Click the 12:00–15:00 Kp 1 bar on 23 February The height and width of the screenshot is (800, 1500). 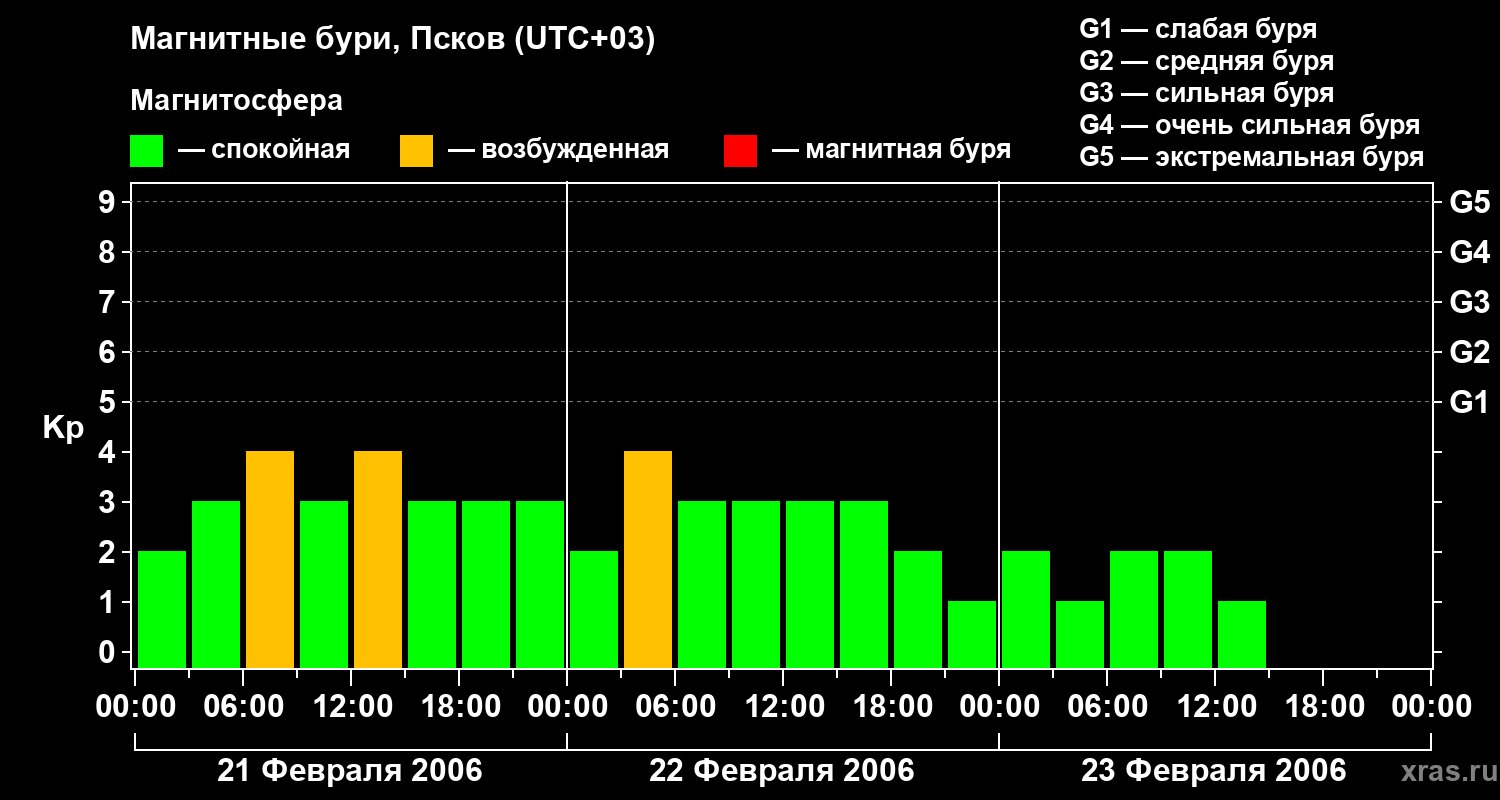point(1242,634)
